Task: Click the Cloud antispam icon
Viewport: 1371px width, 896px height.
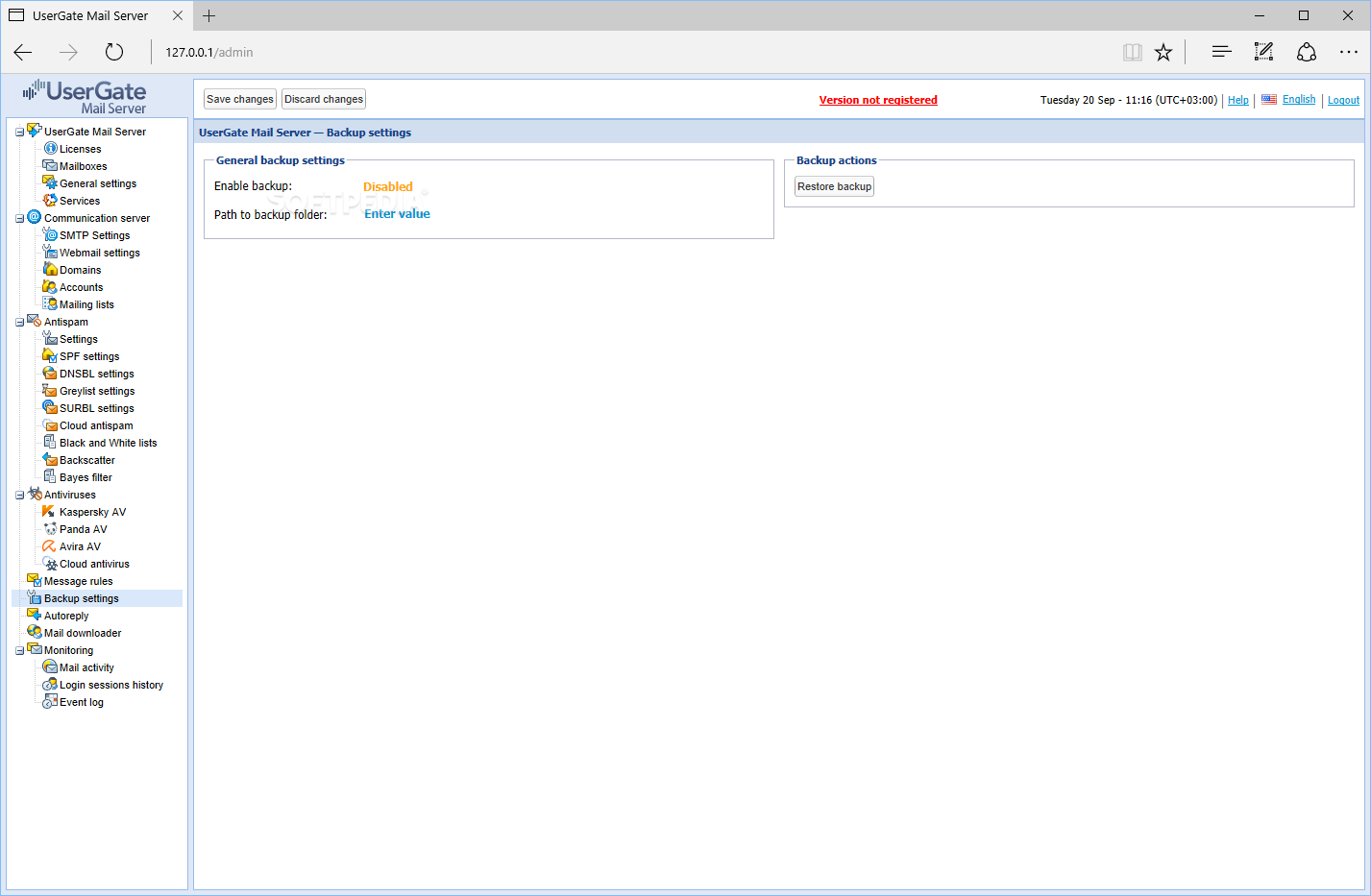Action: coord(50,424)
